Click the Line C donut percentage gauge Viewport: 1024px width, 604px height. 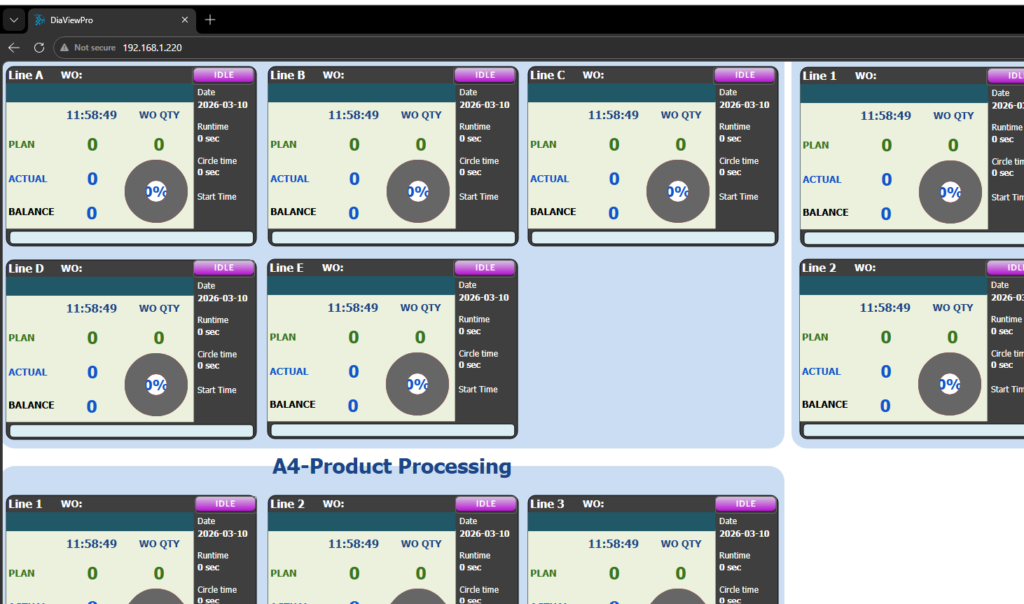pyautogui.click(x=678, y=192)
